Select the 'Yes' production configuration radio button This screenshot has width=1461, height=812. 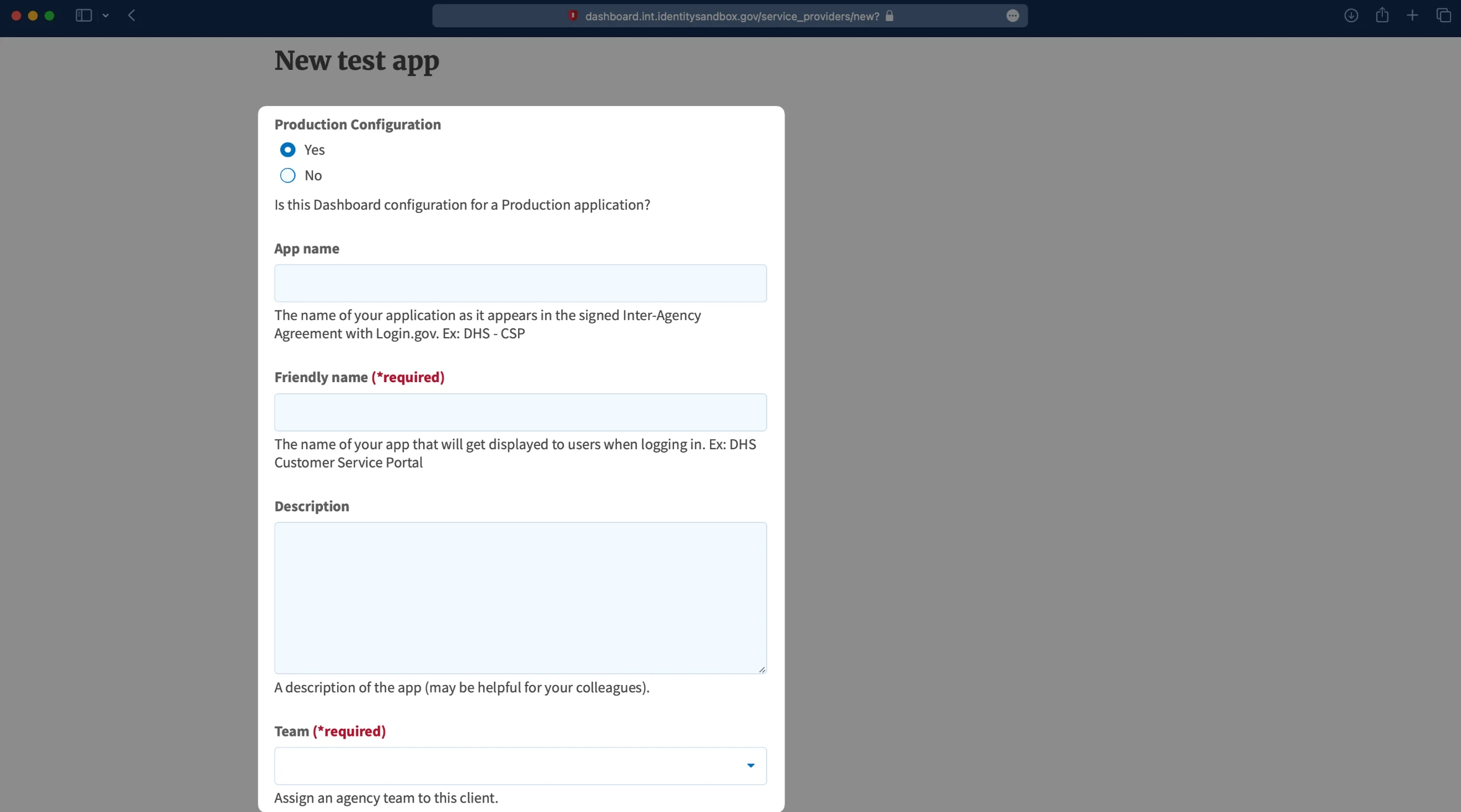point(287,149)
